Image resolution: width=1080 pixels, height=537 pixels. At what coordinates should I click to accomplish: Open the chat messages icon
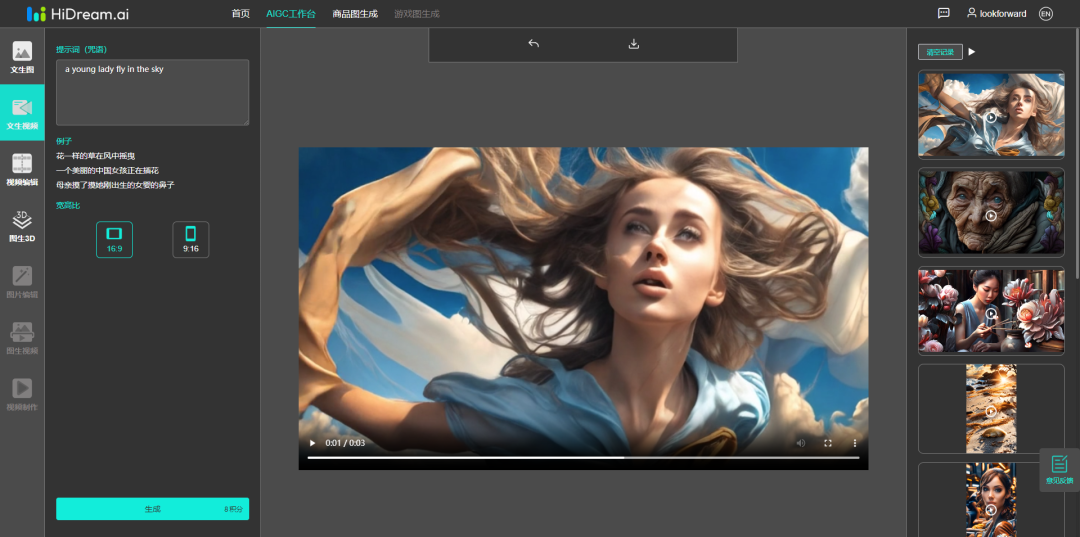[944, 13]
